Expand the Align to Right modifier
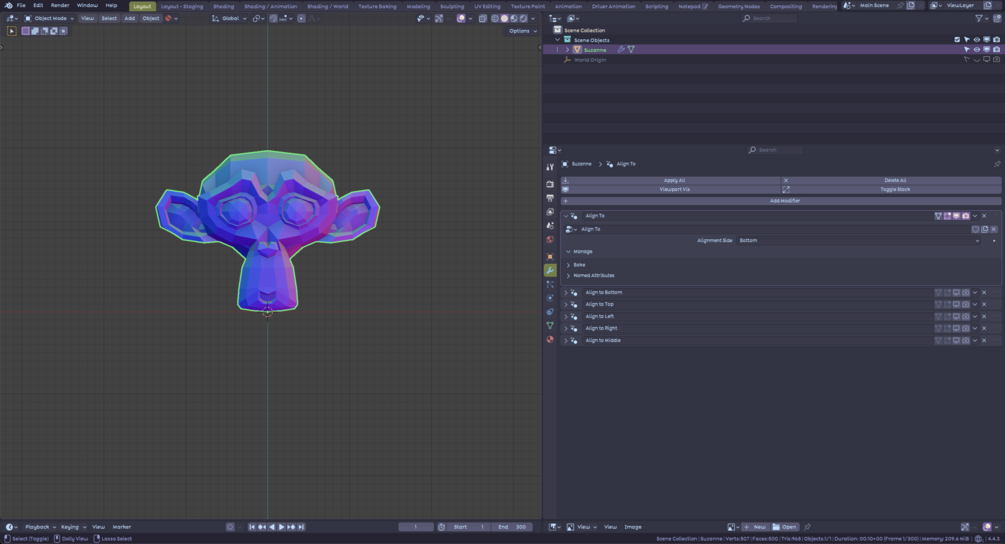The image size is (1005, 544). 566,328
